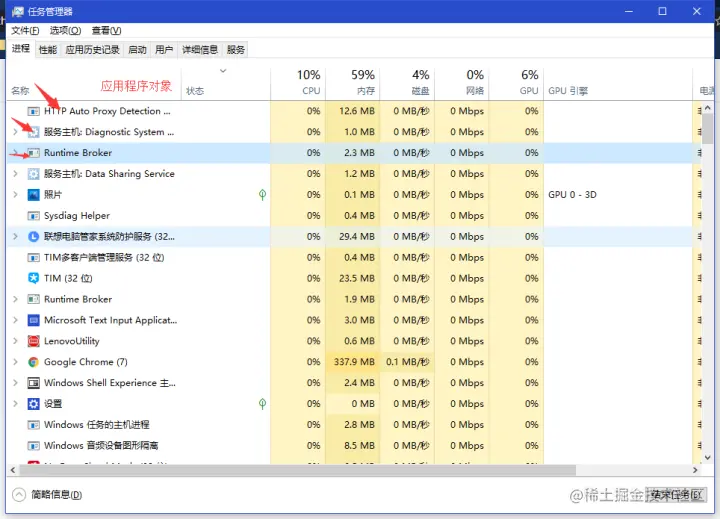
Task: Expand the Diagnostic System service host row
Action: point(15,132)
